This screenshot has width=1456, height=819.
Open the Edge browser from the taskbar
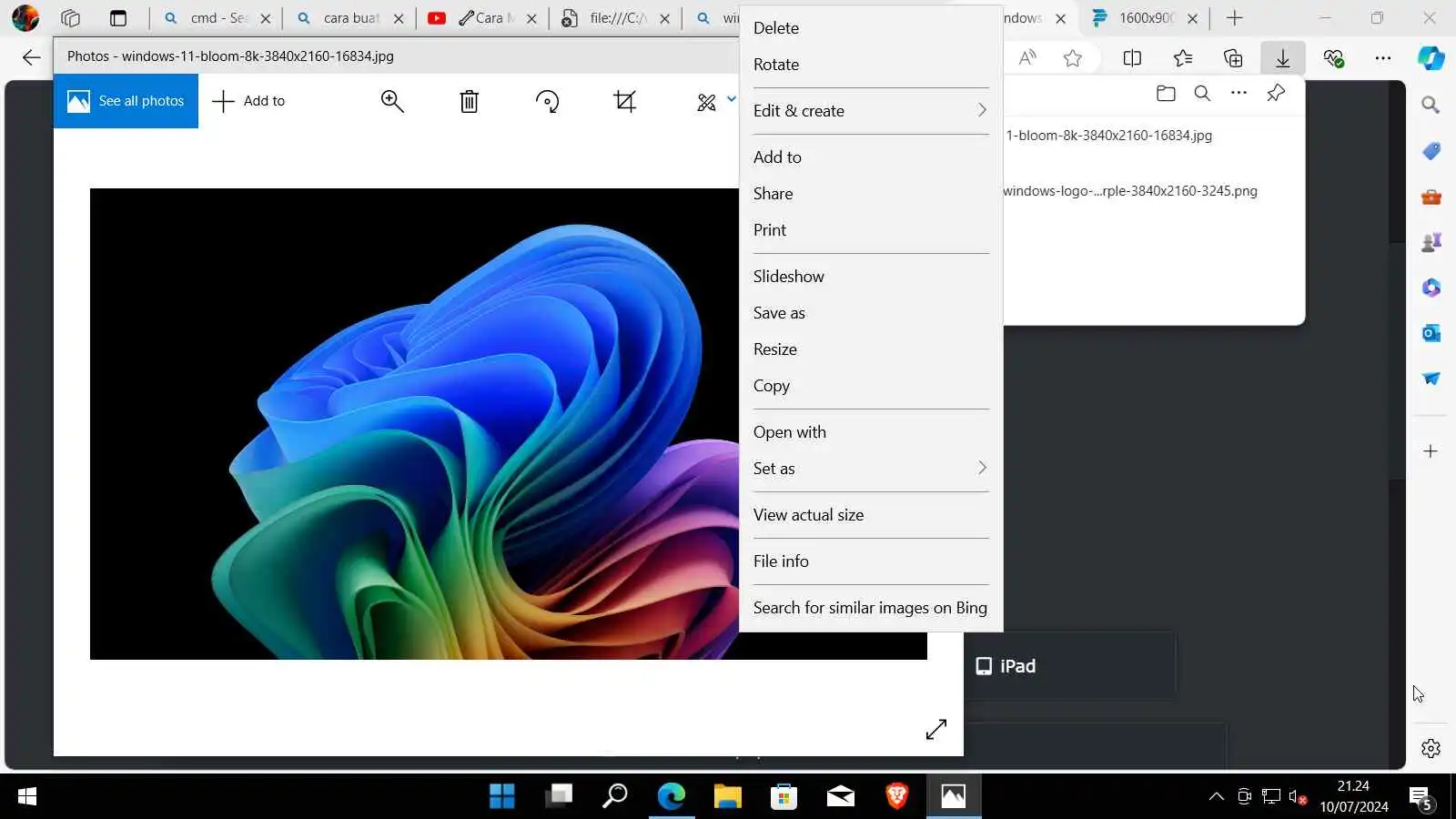[672, 796]
